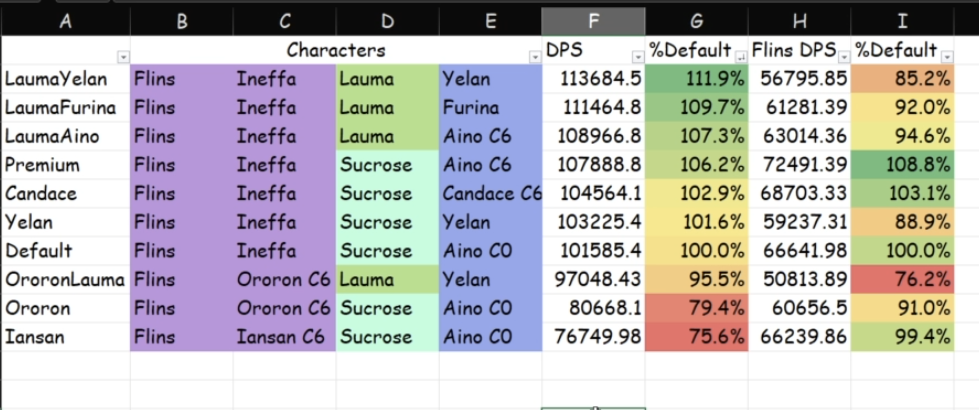Select DPS value 103225.4
Screen dimensions: 979x410
[x=594, y=222]
